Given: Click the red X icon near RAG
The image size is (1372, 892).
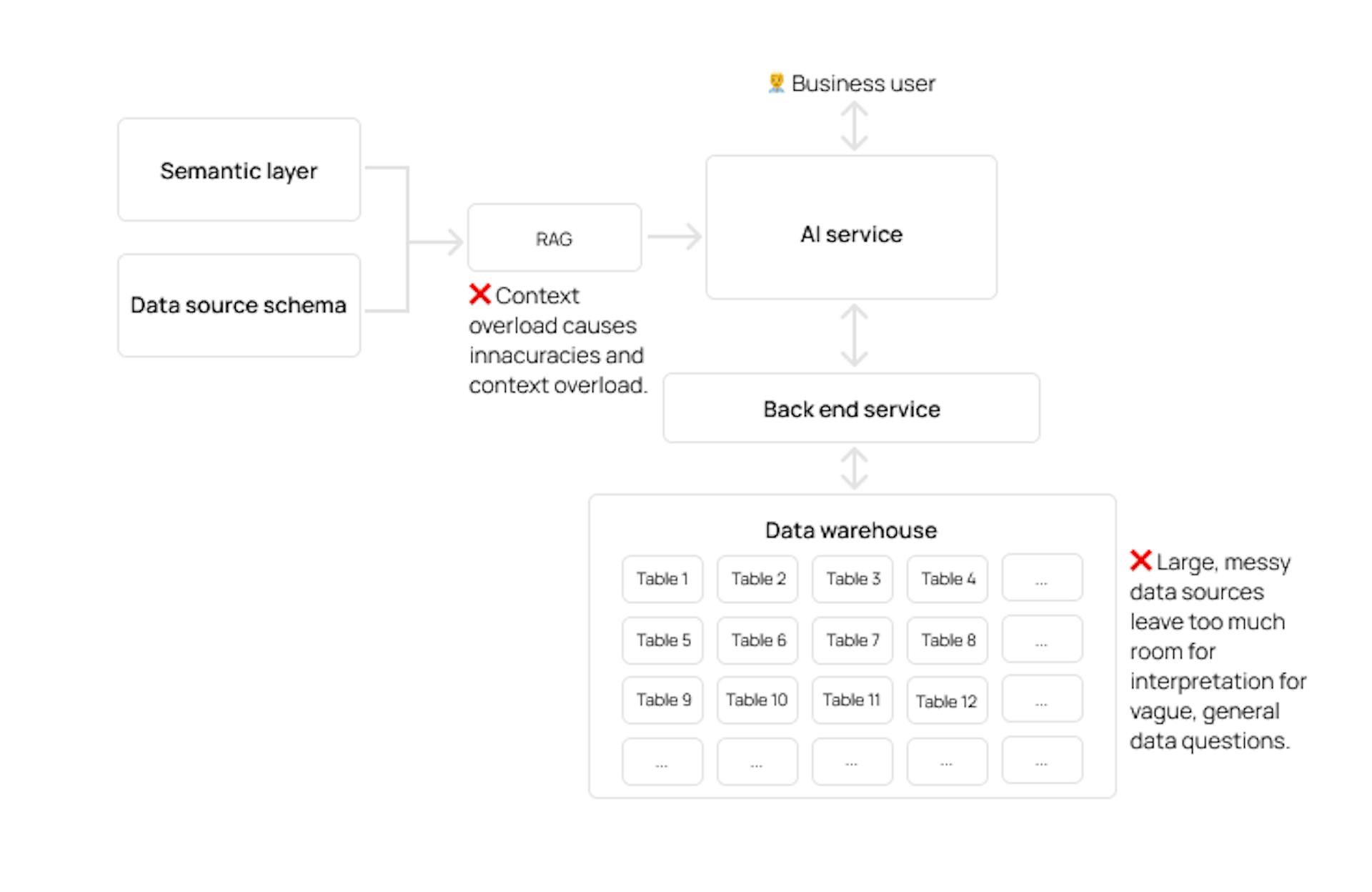Looking at the screenshot, I should tap(468, 298).
